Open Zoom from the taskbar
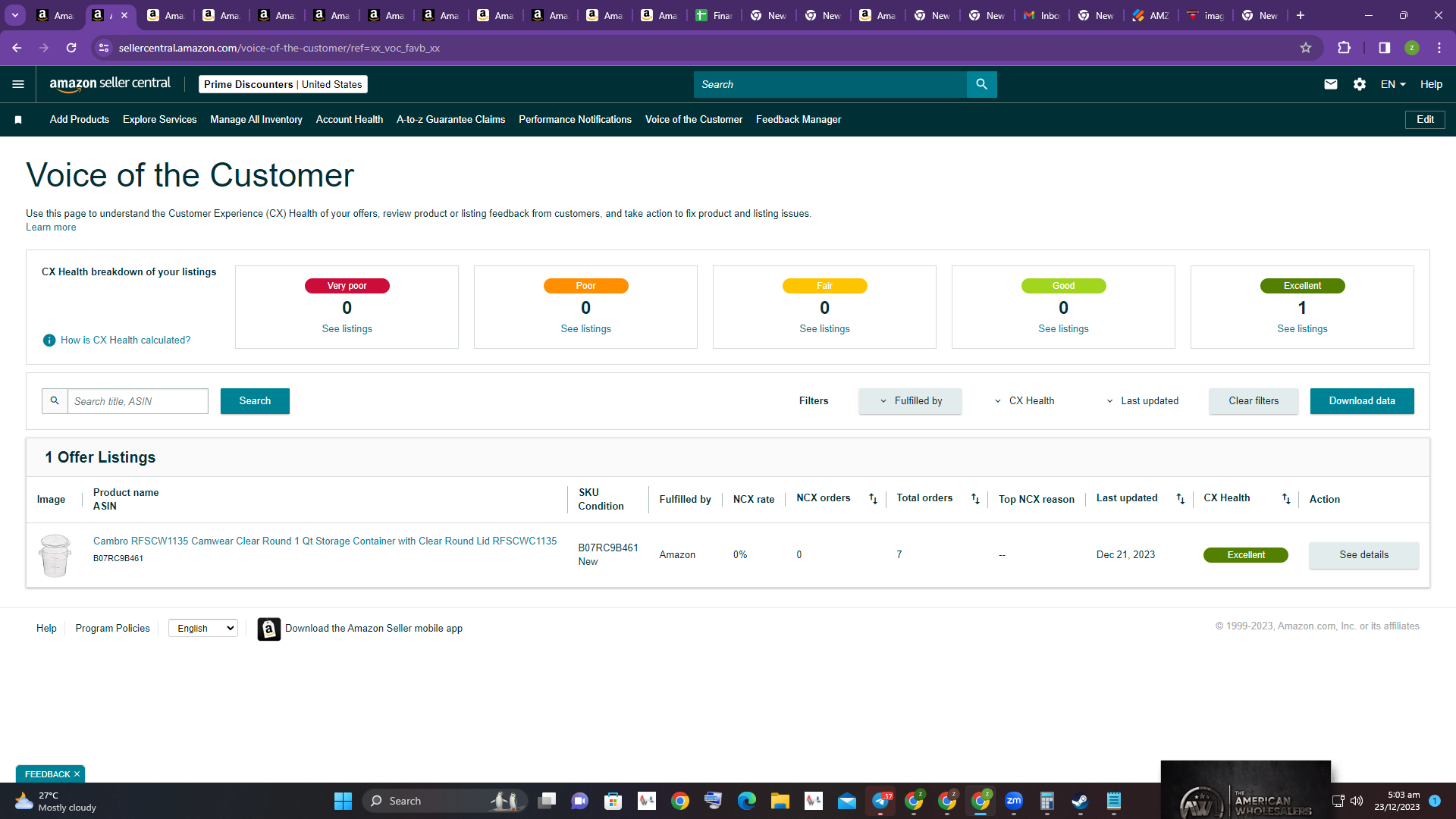 pos(1014,801)
